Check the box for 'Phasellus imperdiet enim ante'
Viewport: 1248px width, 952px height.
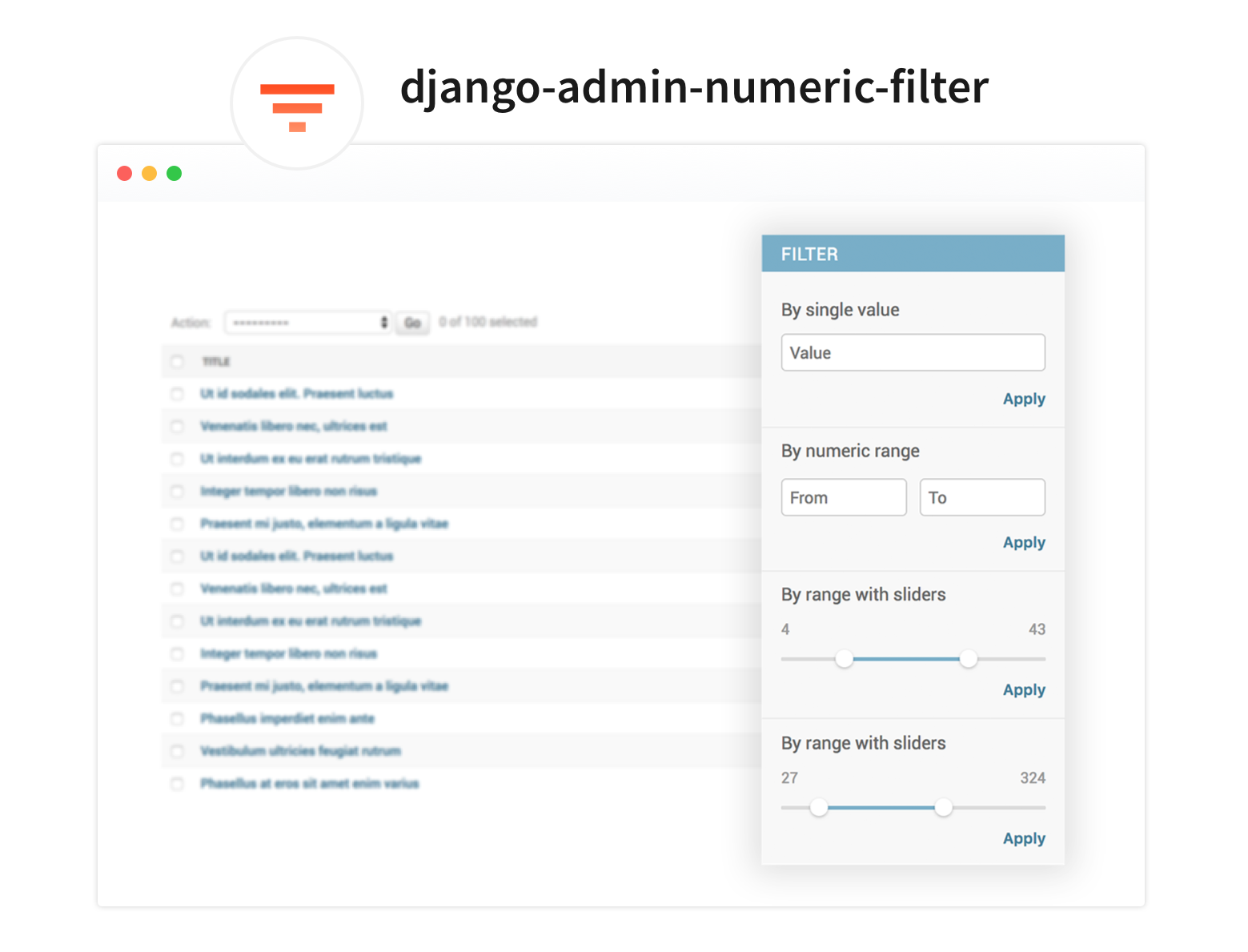[177, 719]
